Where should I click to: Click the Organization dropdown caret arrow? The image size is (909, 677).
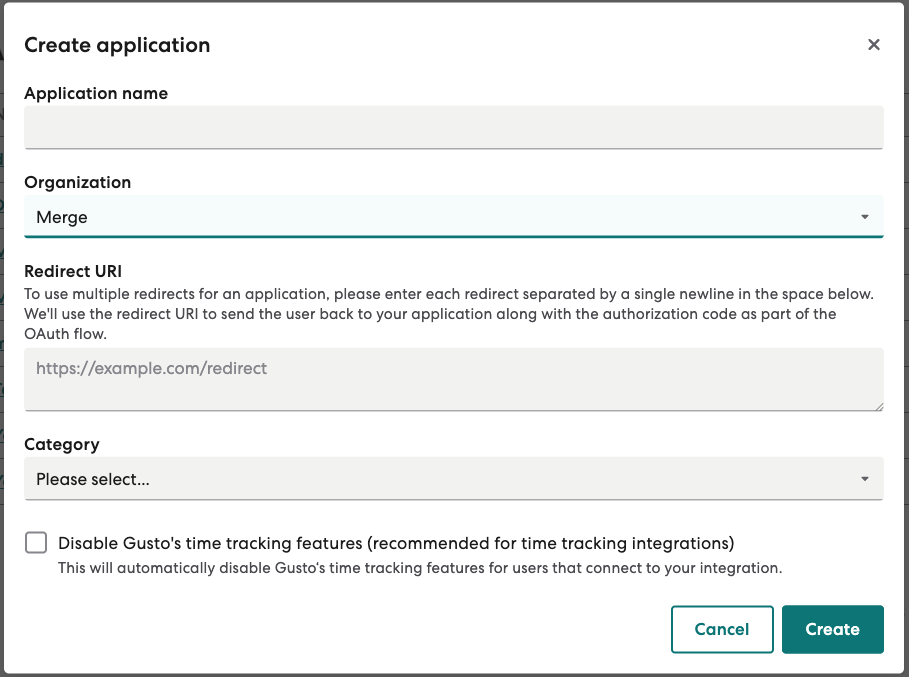click(x=865, y=217)
